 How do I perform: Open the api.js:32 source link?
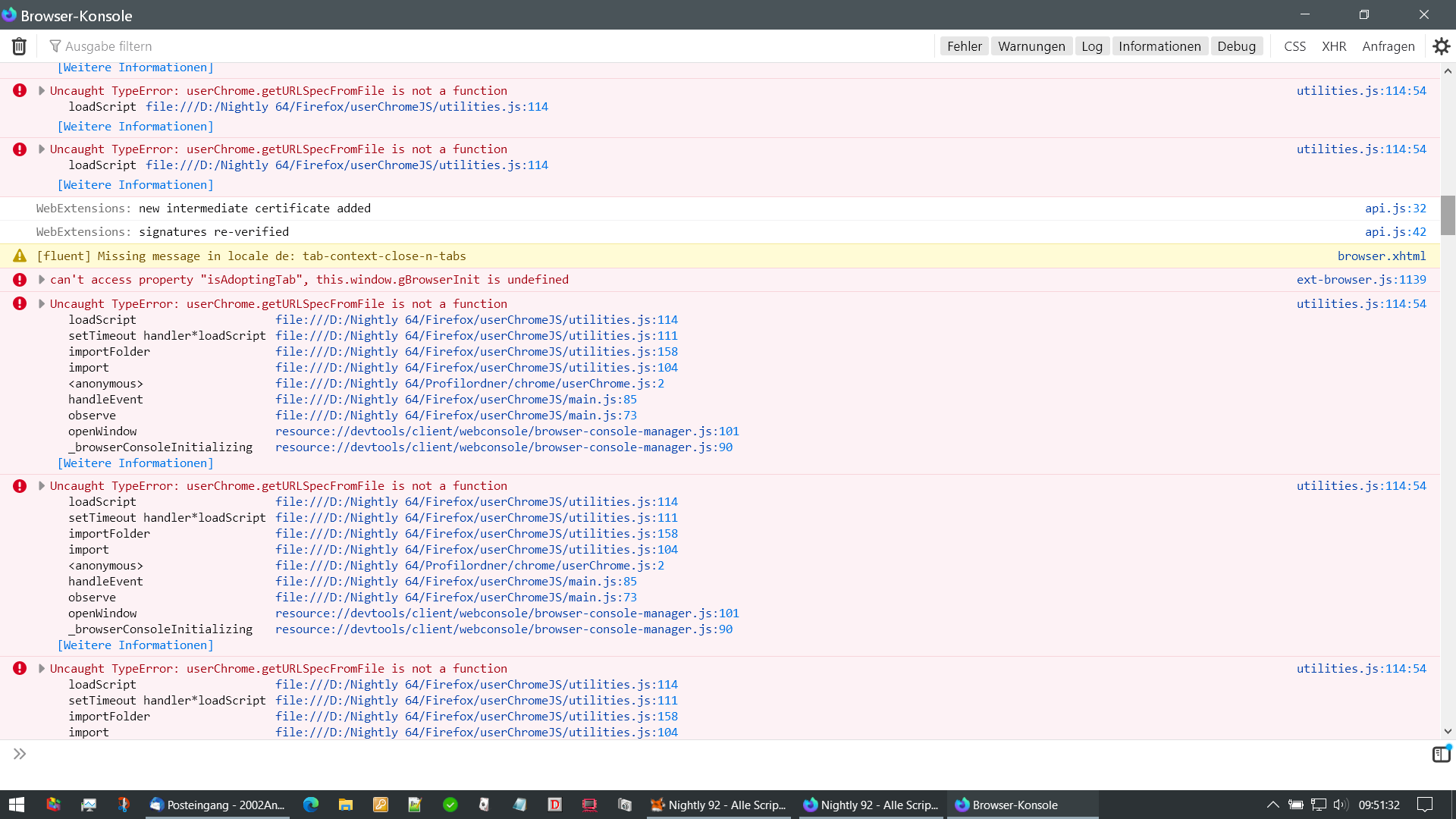coord(1395,209)
